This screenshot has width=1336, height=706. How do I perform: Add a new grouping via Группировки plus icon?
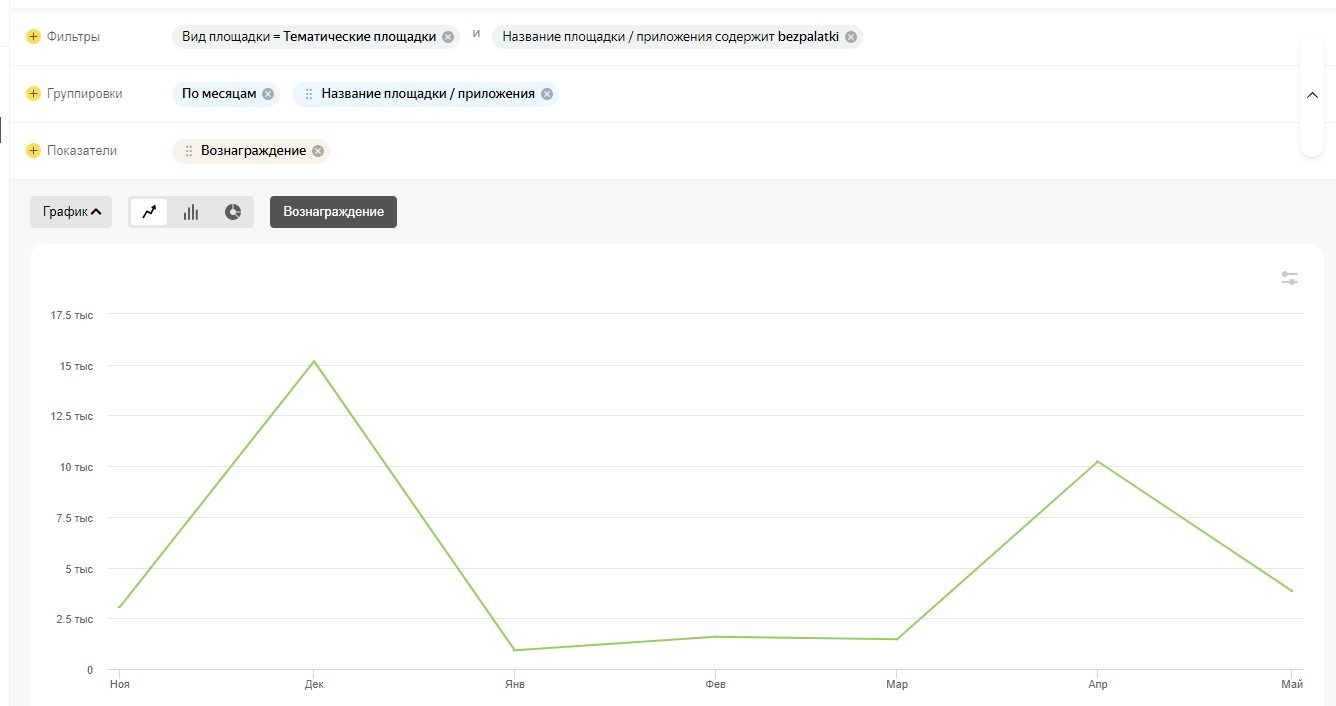click(33, 94)
